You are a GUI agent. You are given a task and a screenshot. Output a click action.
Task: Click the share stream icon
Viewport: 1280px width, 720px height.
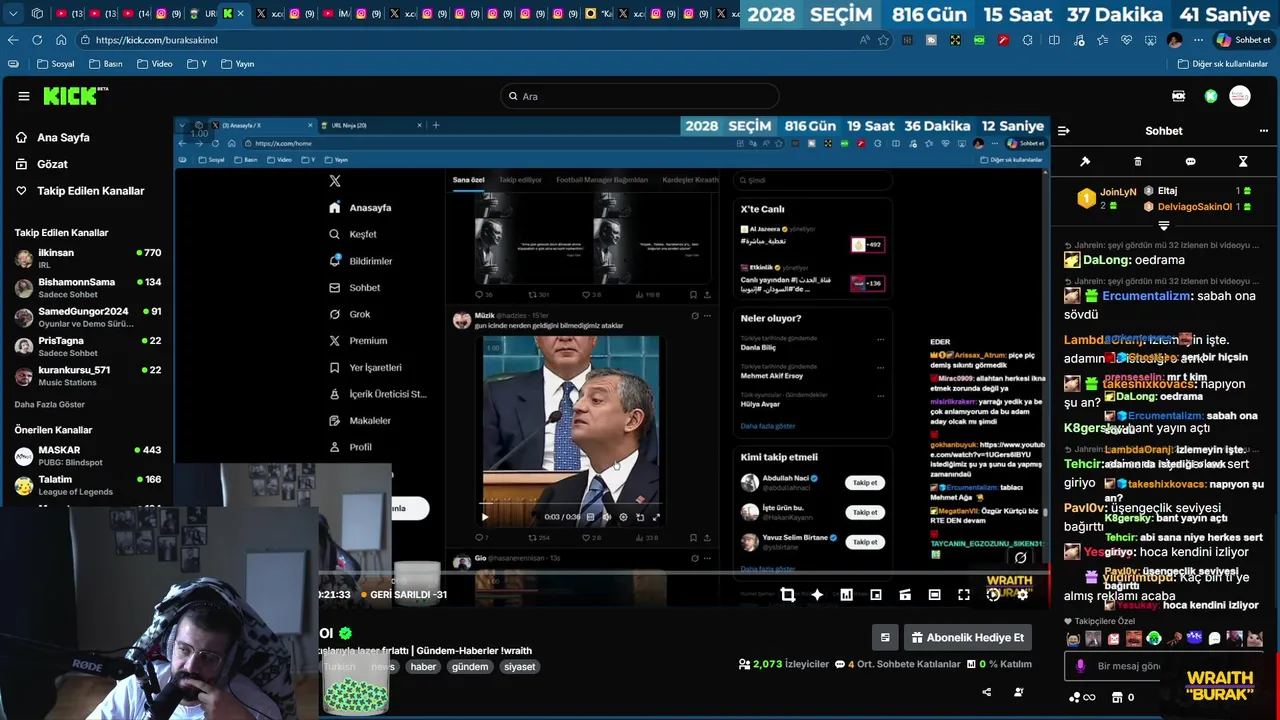click(987, 692)
